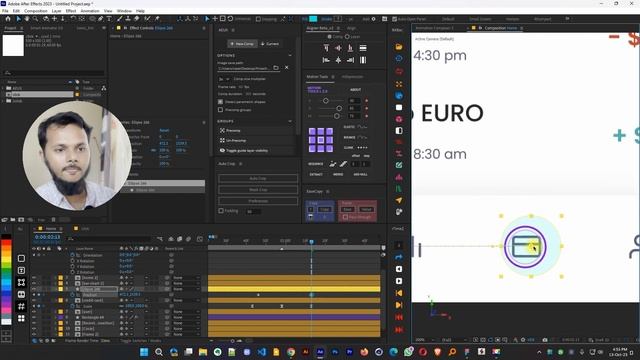The width and height of the screenshot is (640, 360).
Task: Open the File menu
Action: tap(5, 11)
